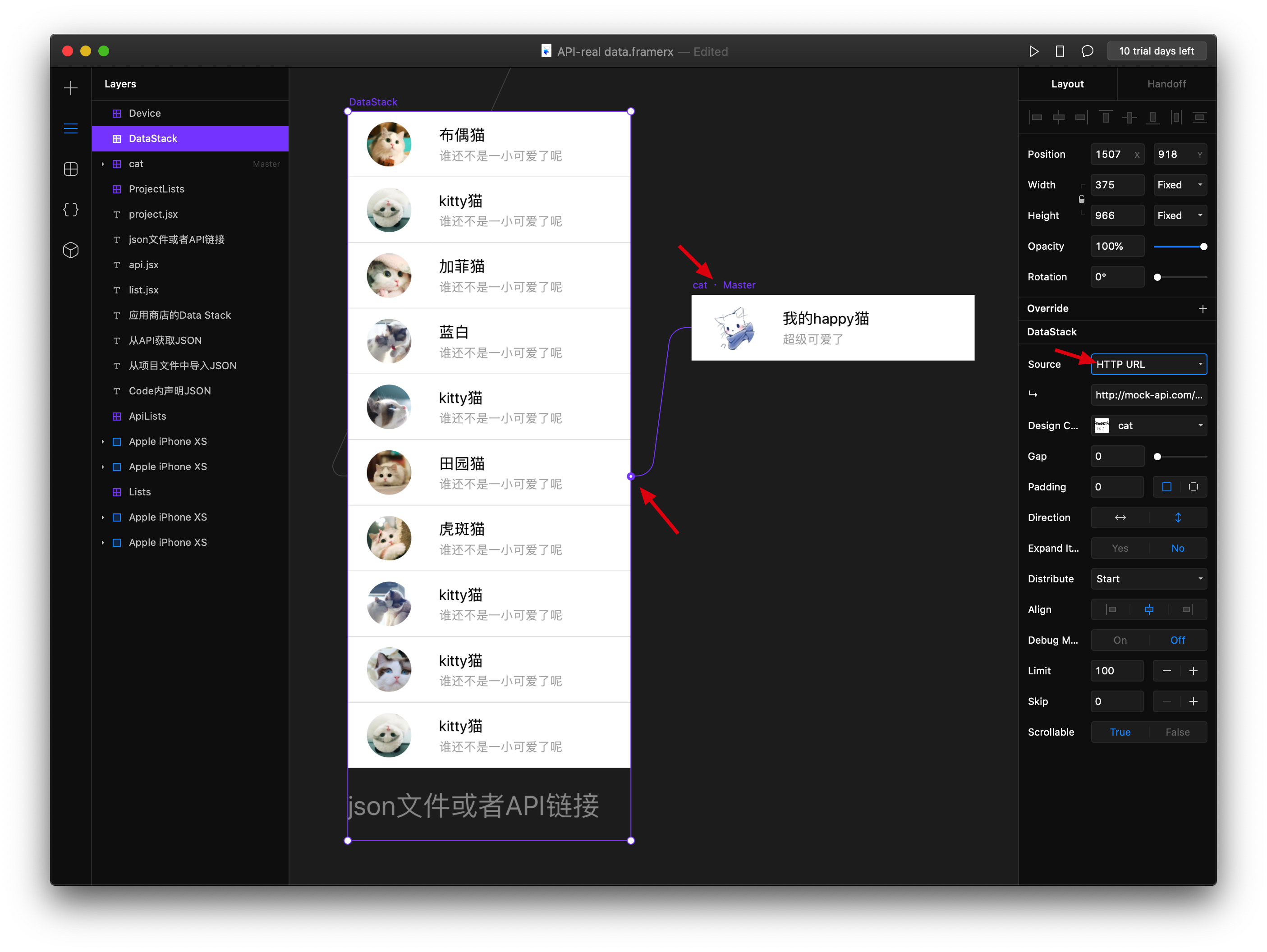Open the Height Fixed dropdown
Viewport: 1267px width, 952px height.
tap(1180, 215)
